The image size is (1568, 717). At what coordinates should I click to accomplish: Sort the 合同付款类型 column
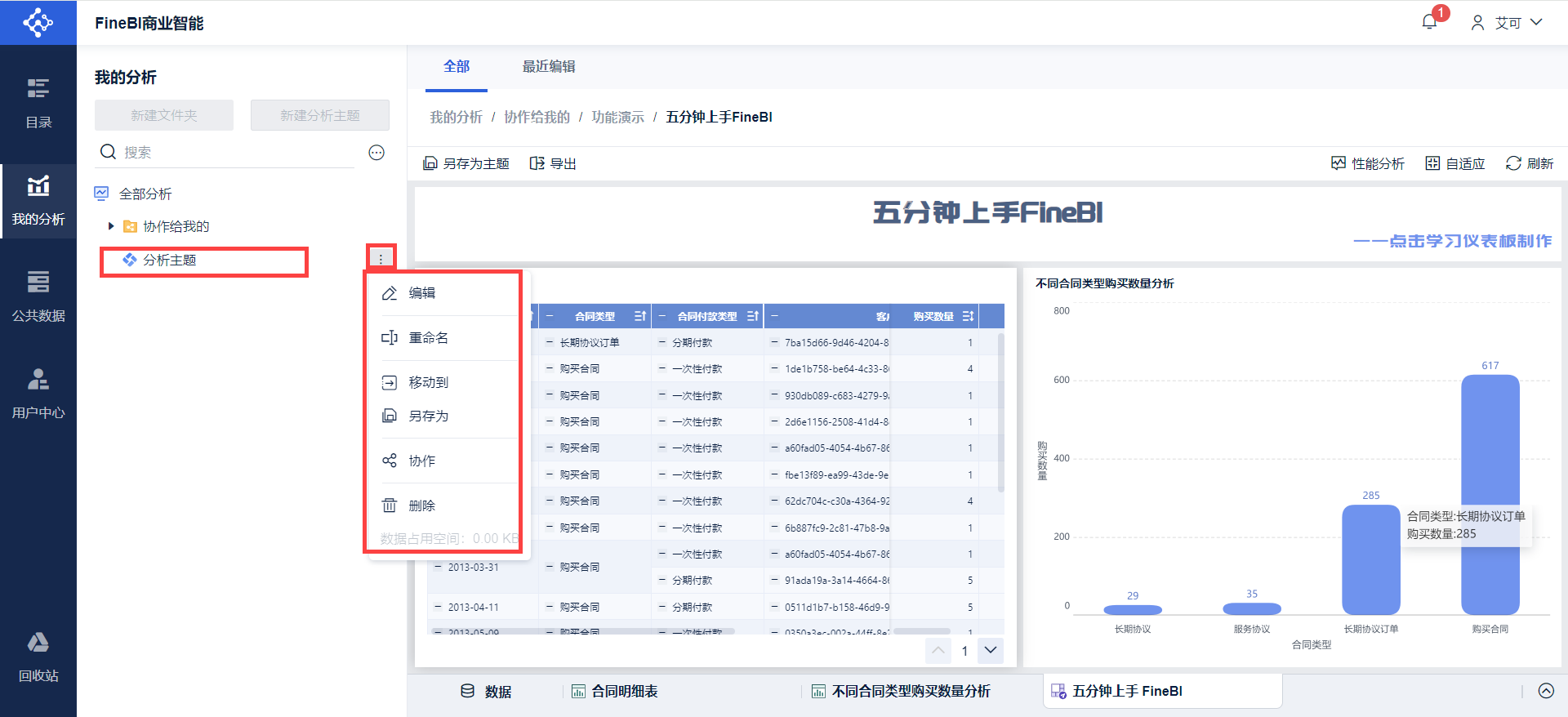click(752, 316)
